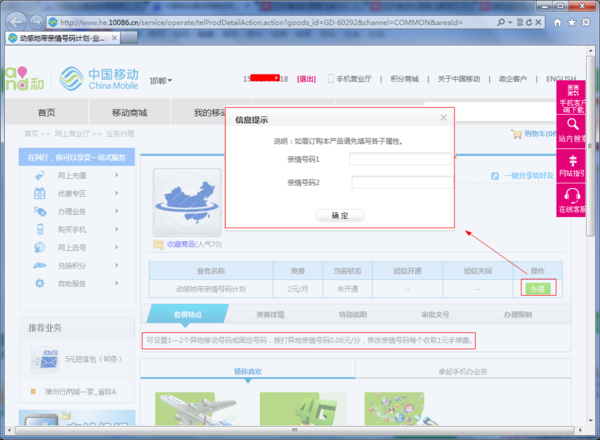
Task: Click the search magnifier in the address bar
Action: [x=501, y=22]
